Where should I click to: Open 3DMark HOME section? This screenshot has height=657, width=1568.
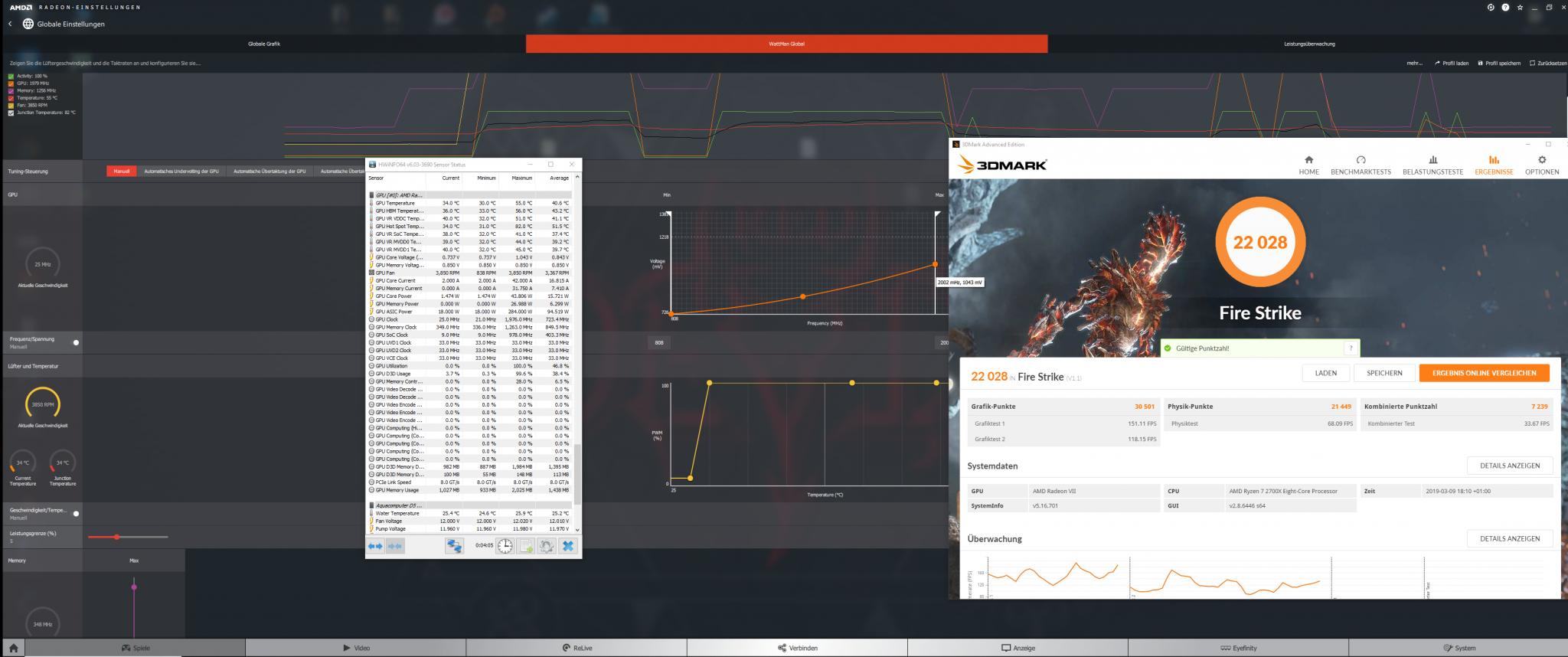[x=1308, y=165]
